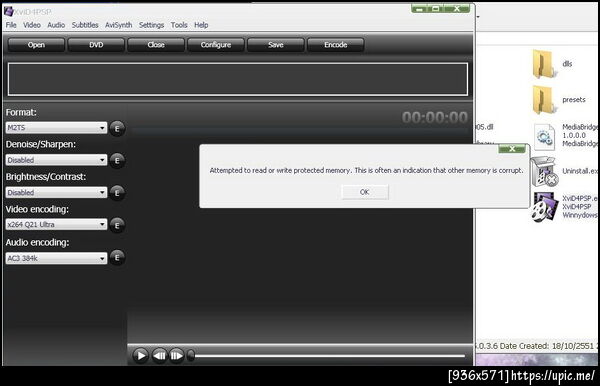600x386 pixels.
Task: Open the Help menu
Action: click(201, 25)
